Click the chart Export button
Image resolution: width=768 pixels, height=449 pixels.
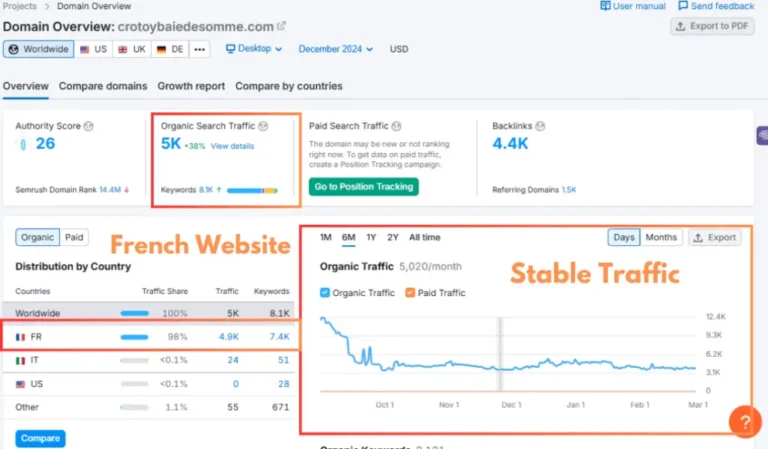tap(715, 237)
